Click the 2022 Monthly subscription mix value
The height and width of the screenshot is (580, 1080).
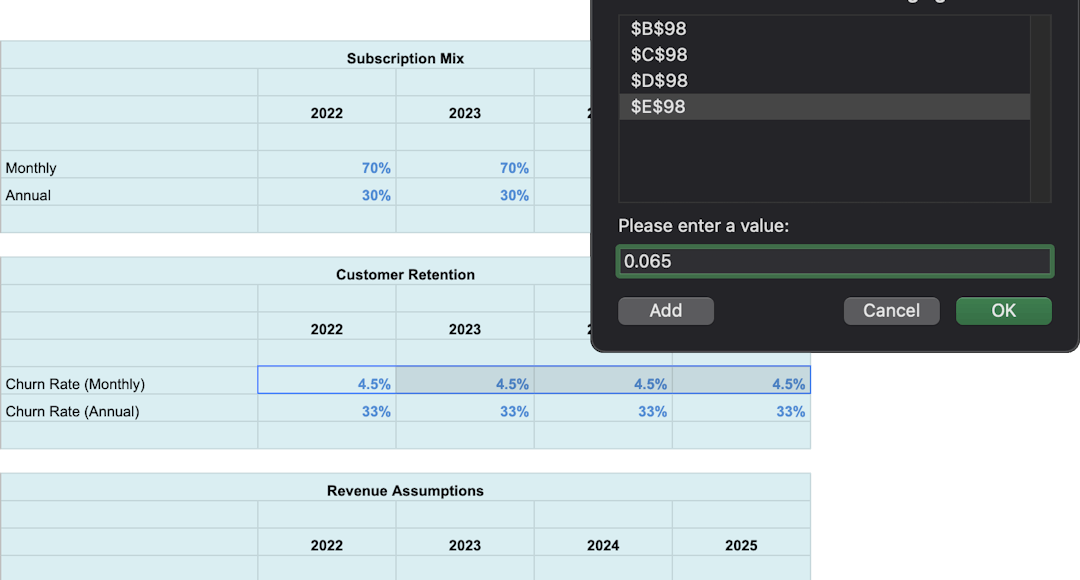327,168
